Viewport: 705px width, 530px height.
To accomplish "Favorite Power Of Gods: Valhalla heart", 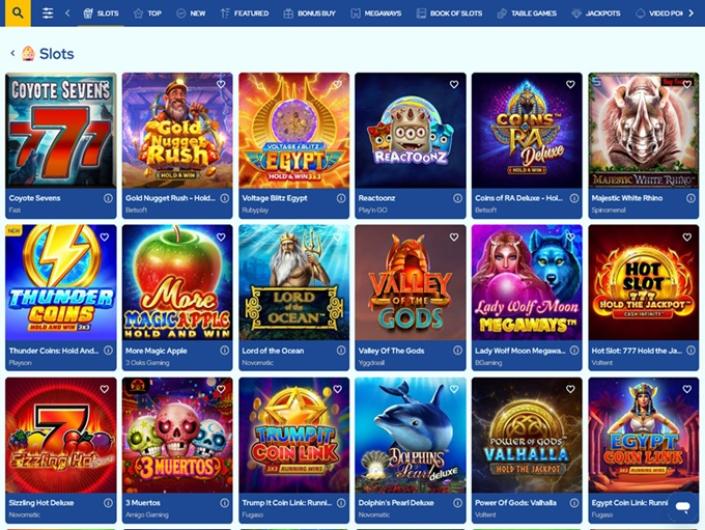I will tap(570, 389).
